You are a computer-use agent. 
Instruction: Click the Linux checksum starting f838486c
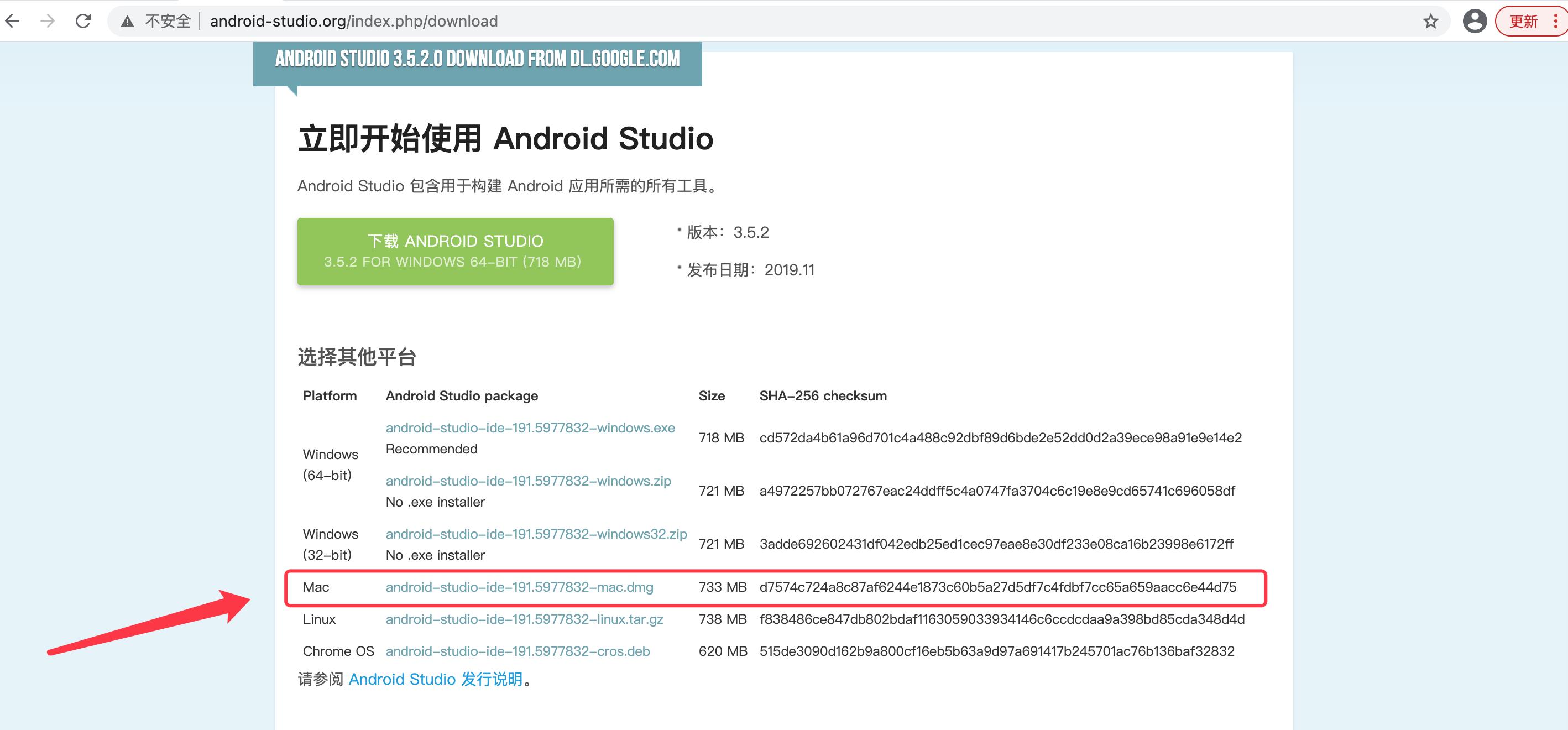click(x=1002, y=619)
